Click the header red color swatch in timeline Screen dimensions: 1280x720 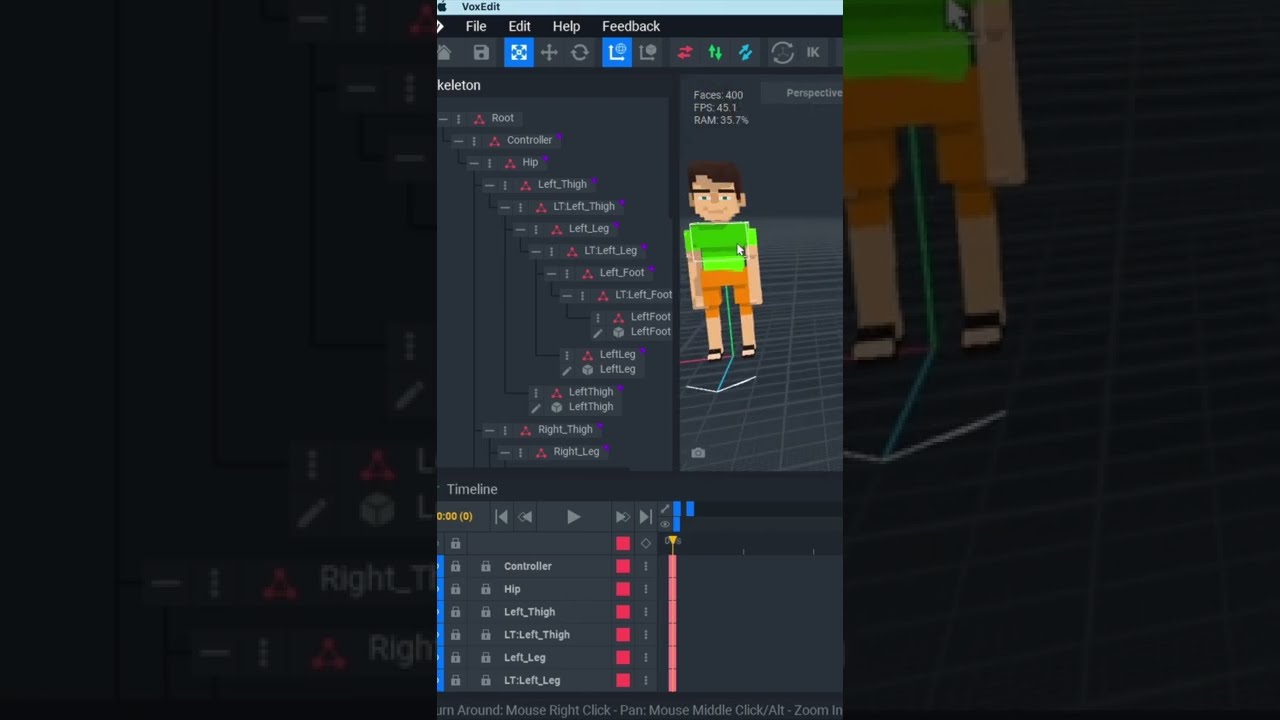pyautogui.click(x=623, y=543)
